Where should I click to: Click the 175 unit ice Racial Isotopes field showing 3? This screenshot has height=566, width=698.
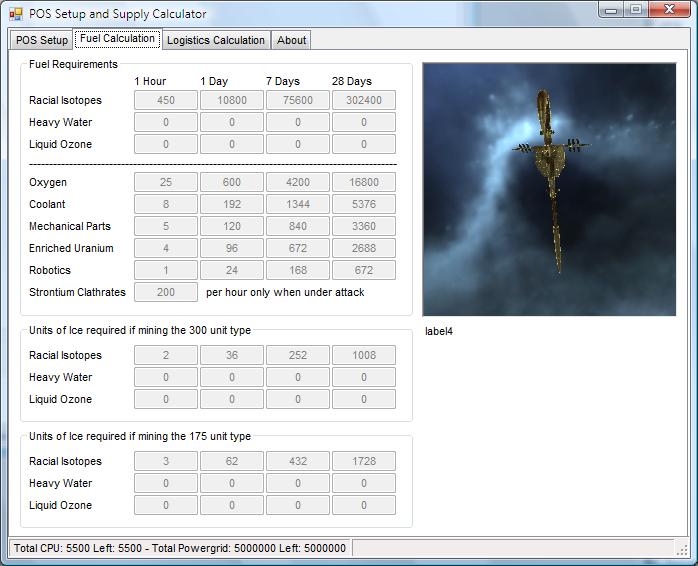(166, 461)
